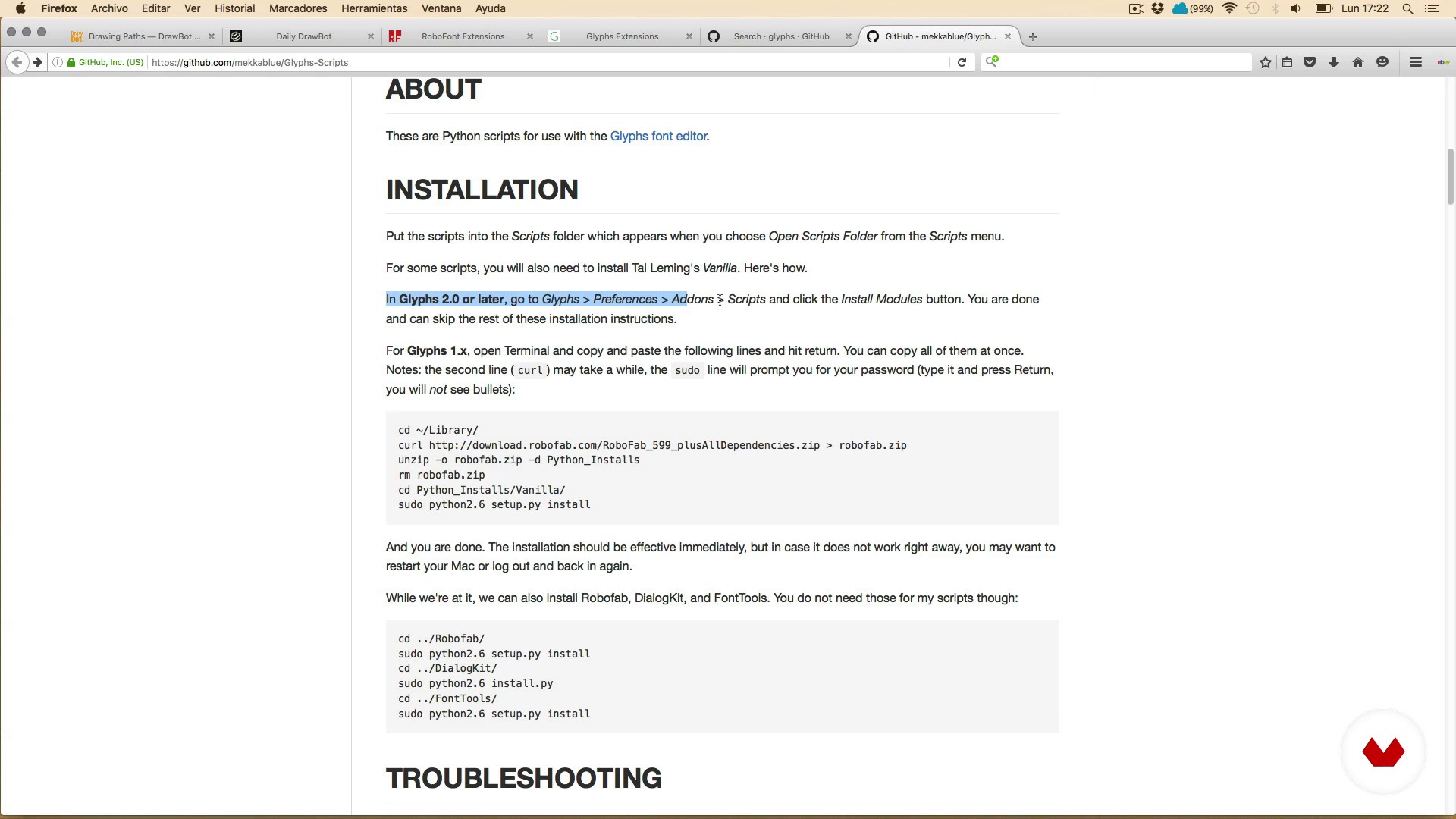Click the red logo badge at bottom right

1383,752
